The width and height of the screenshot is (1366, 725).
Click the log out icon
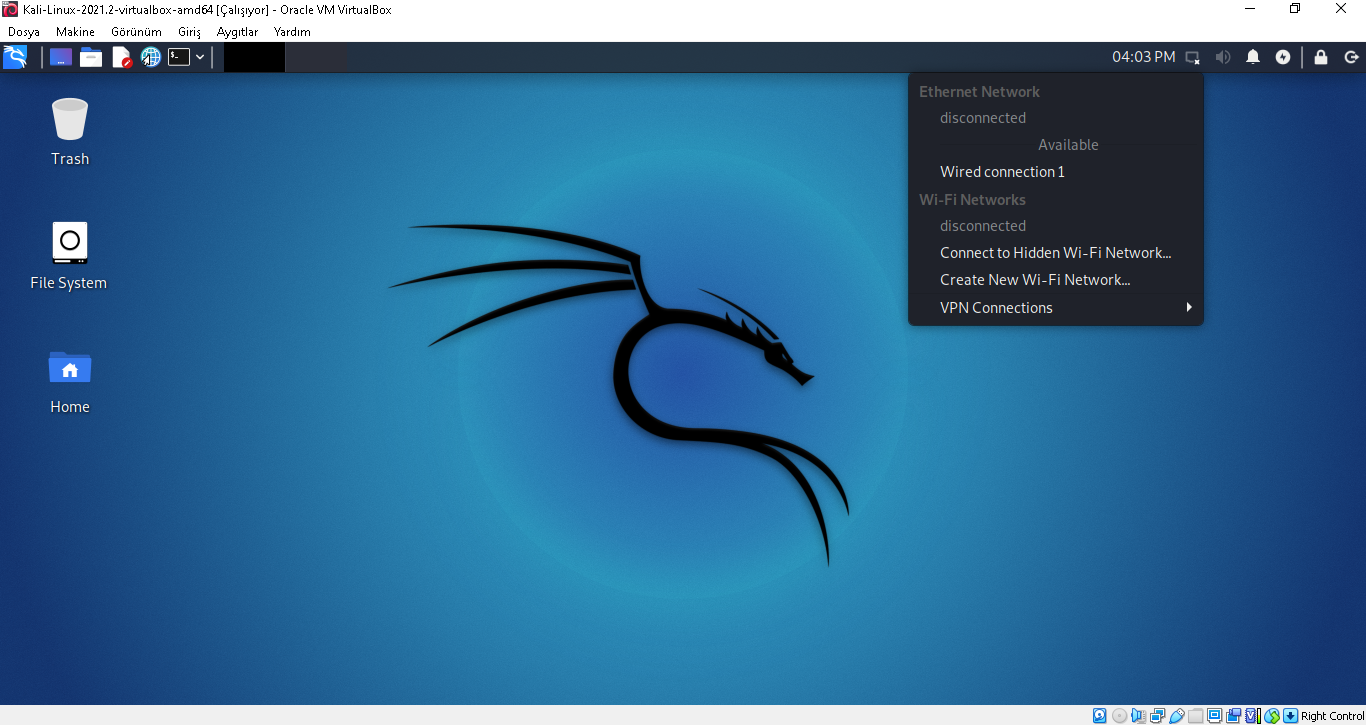point(1351,57)
